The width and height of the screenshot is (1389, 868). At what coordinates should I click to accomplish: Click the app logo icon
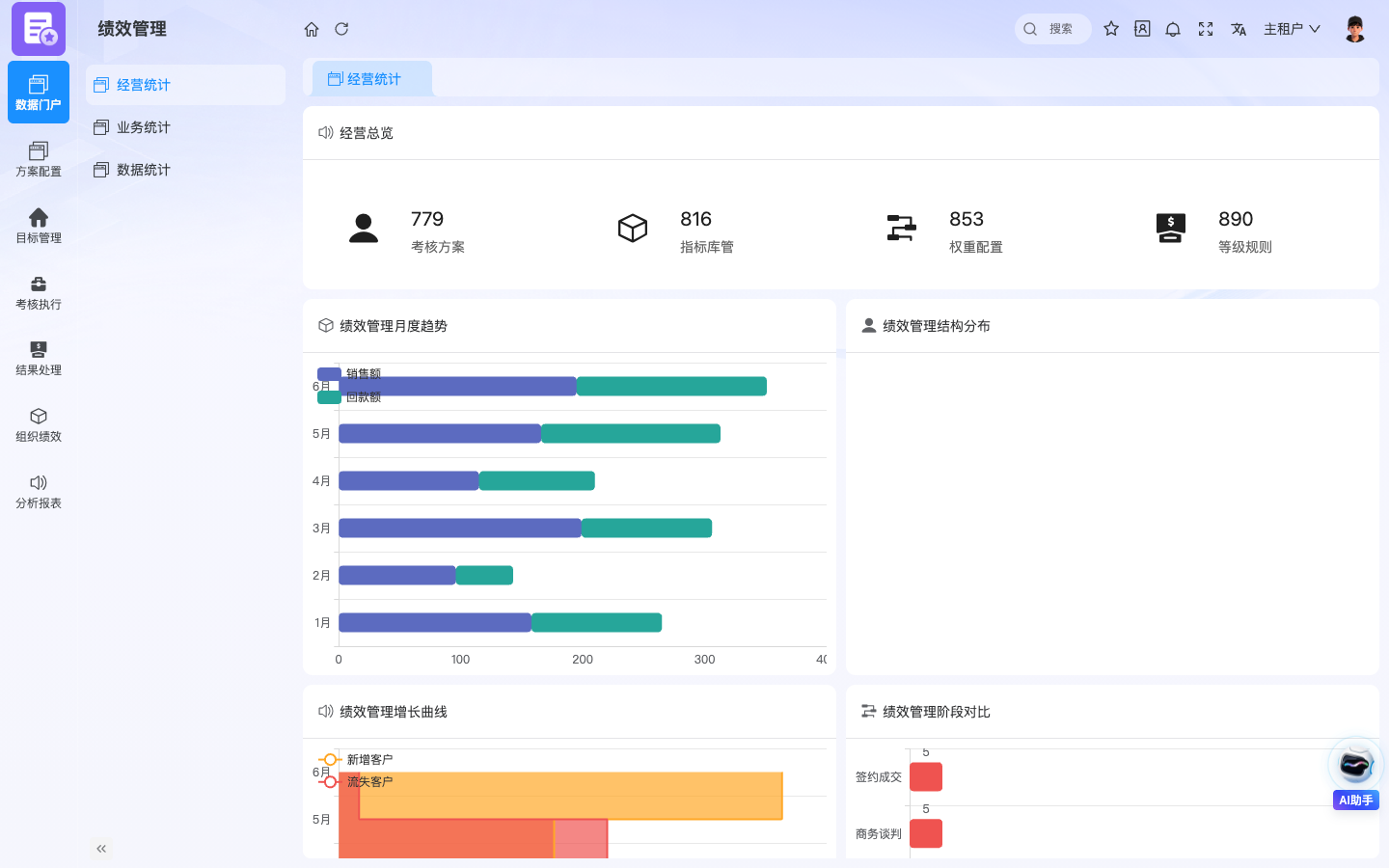tap(39, 29)
